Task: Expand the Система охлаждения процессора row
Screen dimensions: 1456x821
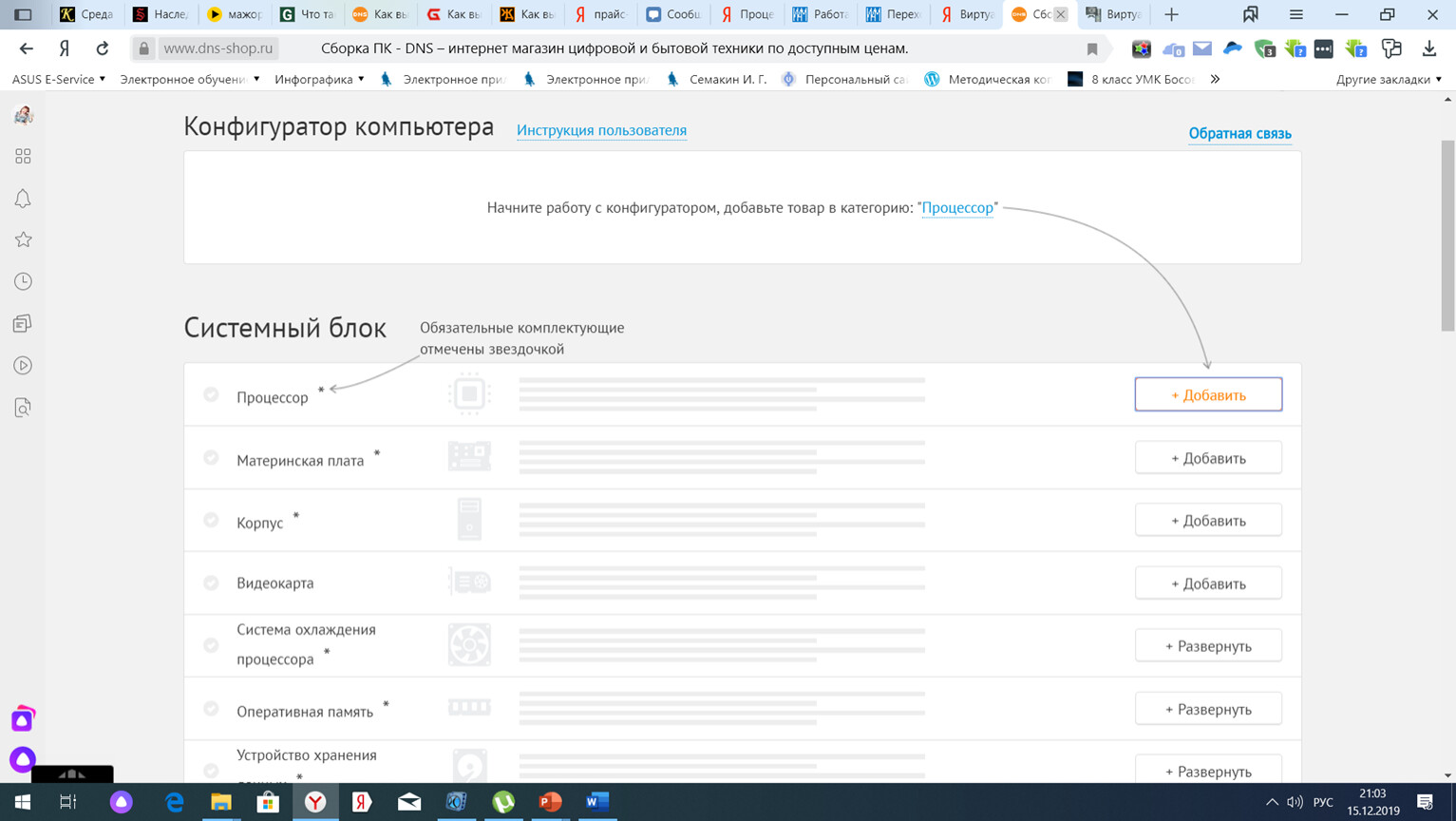Action: pyautogui.click(x=1207, y=646)
